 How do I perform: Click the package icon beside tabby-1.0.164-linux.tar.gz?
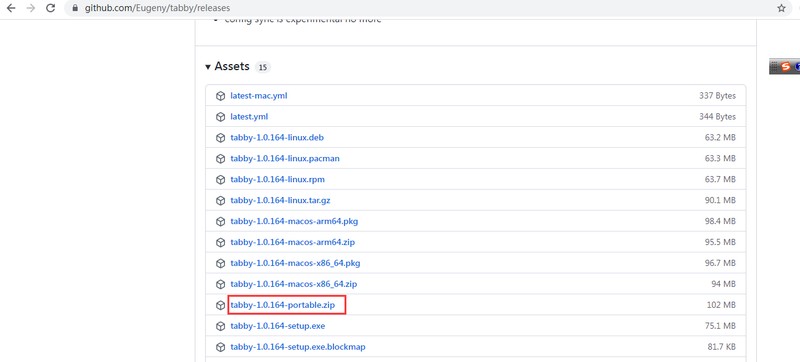point(220,200)
